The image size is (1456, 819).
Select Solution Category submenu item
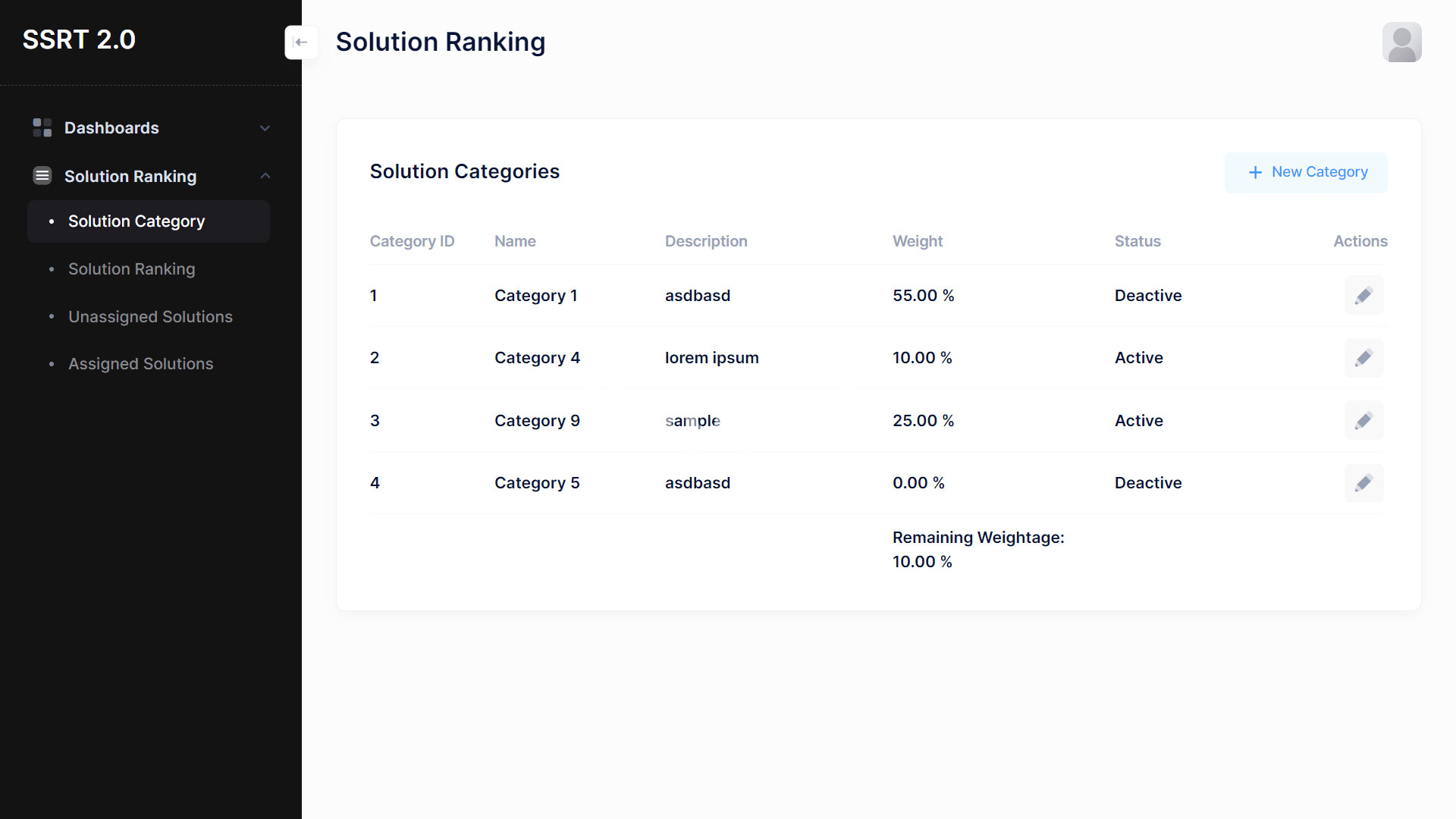click(136, 221)
